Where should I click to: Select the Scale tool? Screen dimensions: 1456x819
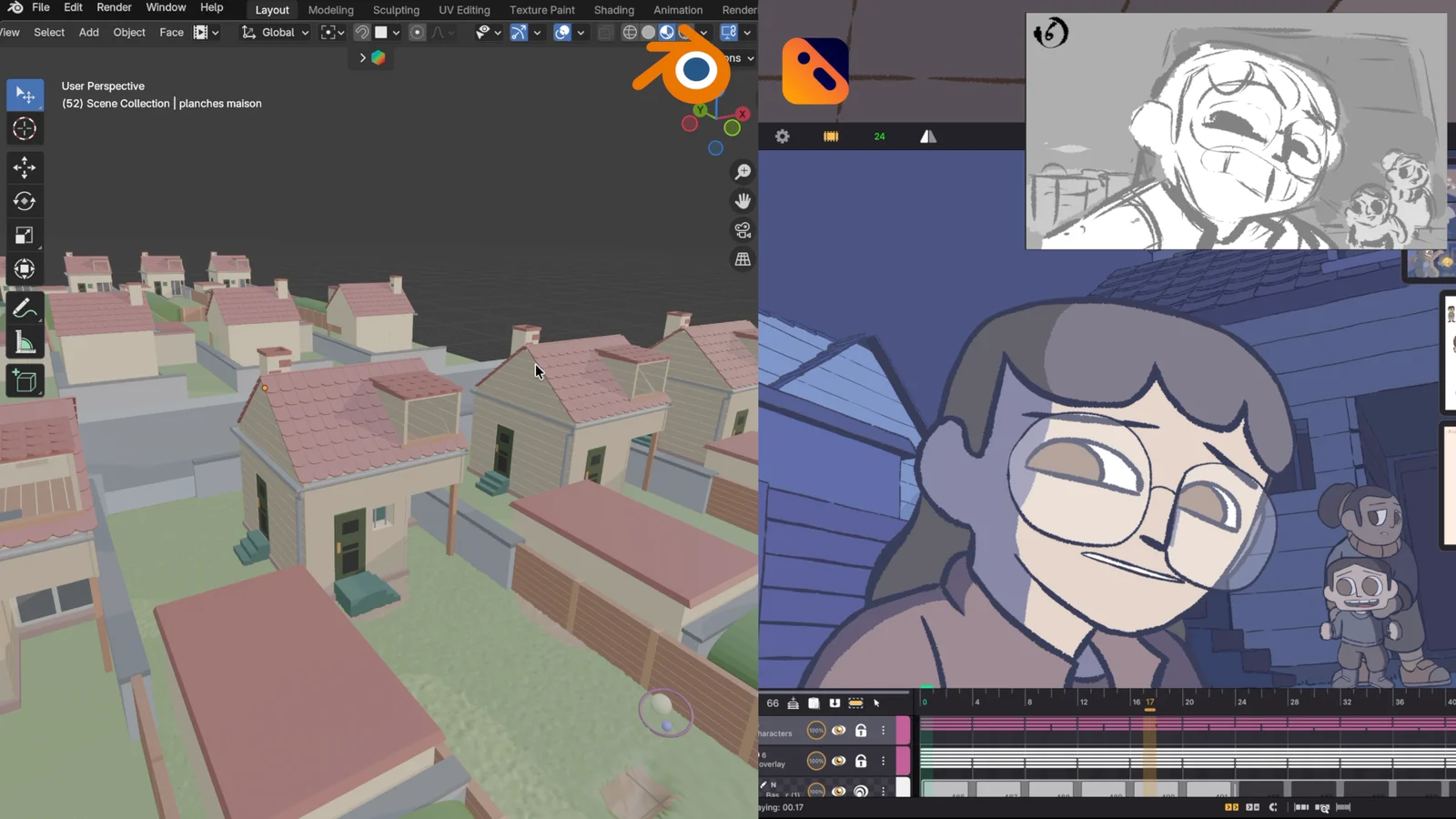coord(25,236)
